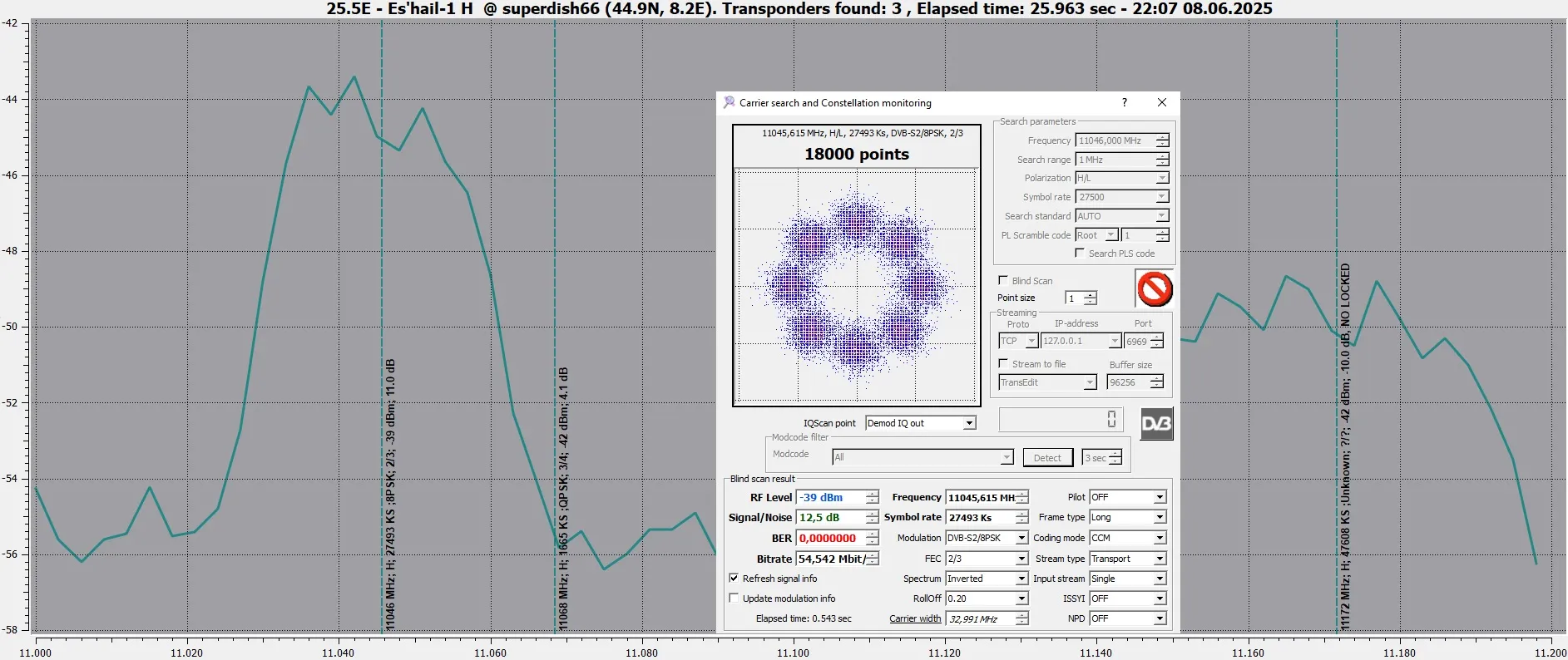
Task: Click the Bitrate spinner arrows
Action: tap(872, 559)
